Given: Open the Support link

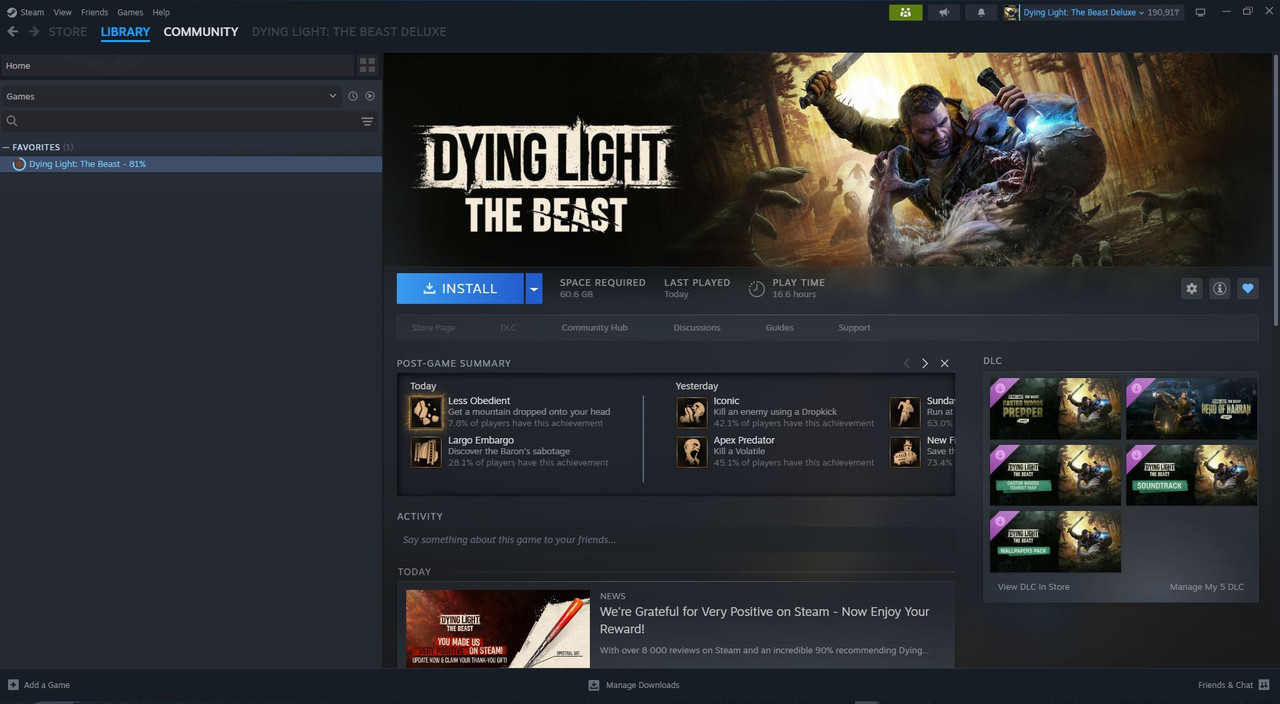Looking at the screenshot, I should click(x=854, y=327).
